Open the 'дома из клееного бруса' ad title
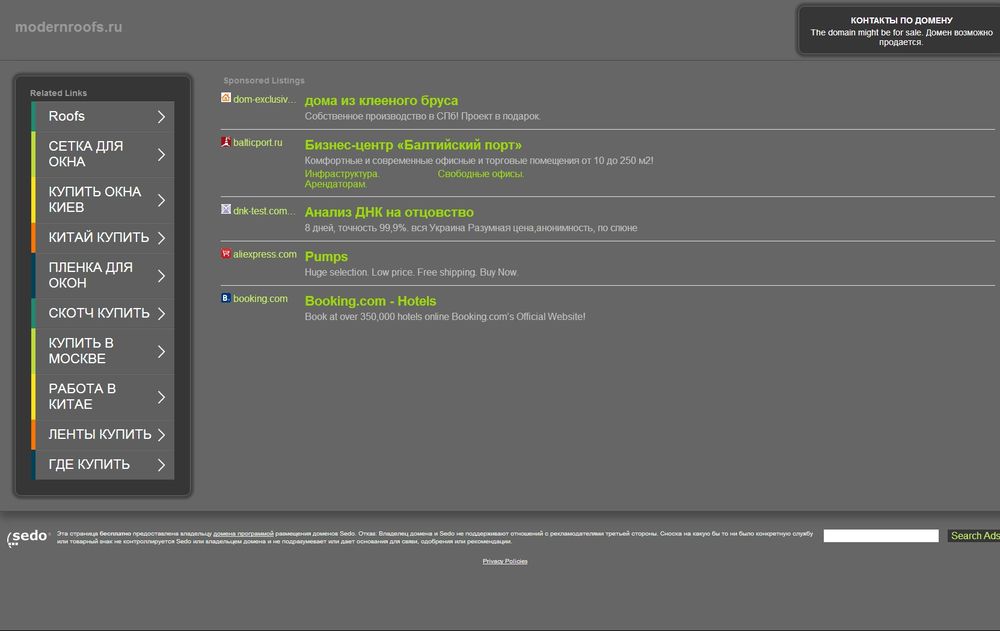The width and height of the screenshot is (1000, 631). click(381, 100)
